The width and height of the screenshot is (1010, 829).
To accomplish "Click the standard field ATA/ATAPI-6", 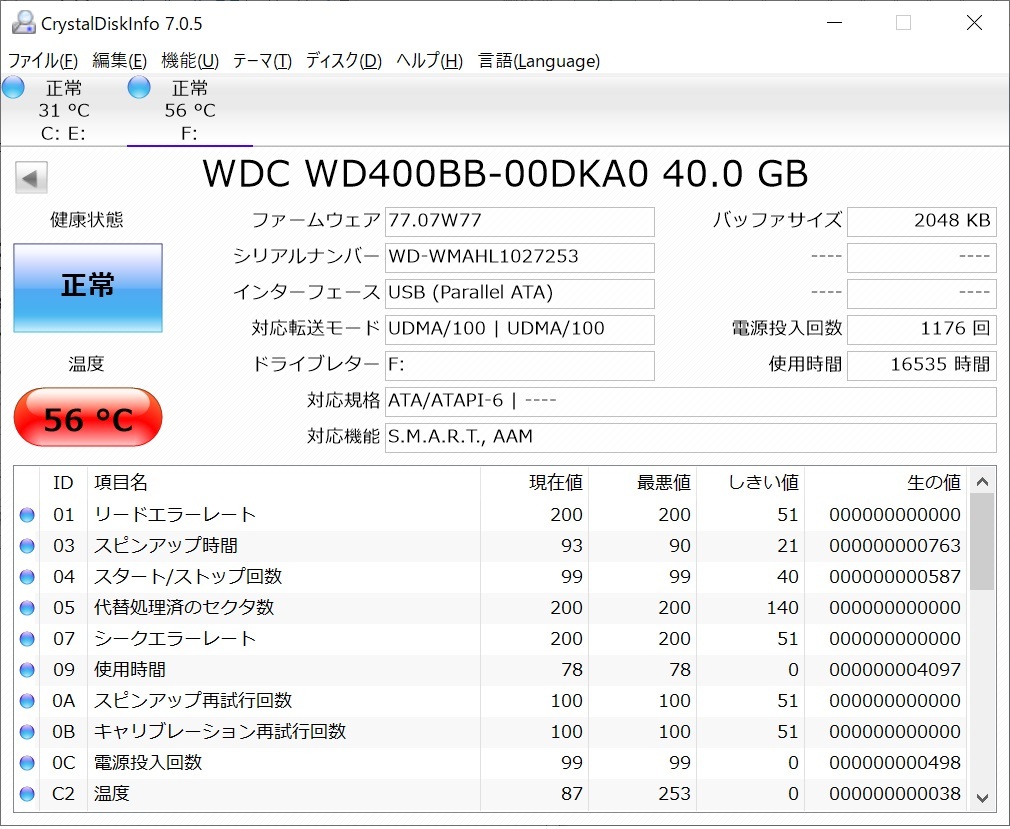I will pos(691,402).
